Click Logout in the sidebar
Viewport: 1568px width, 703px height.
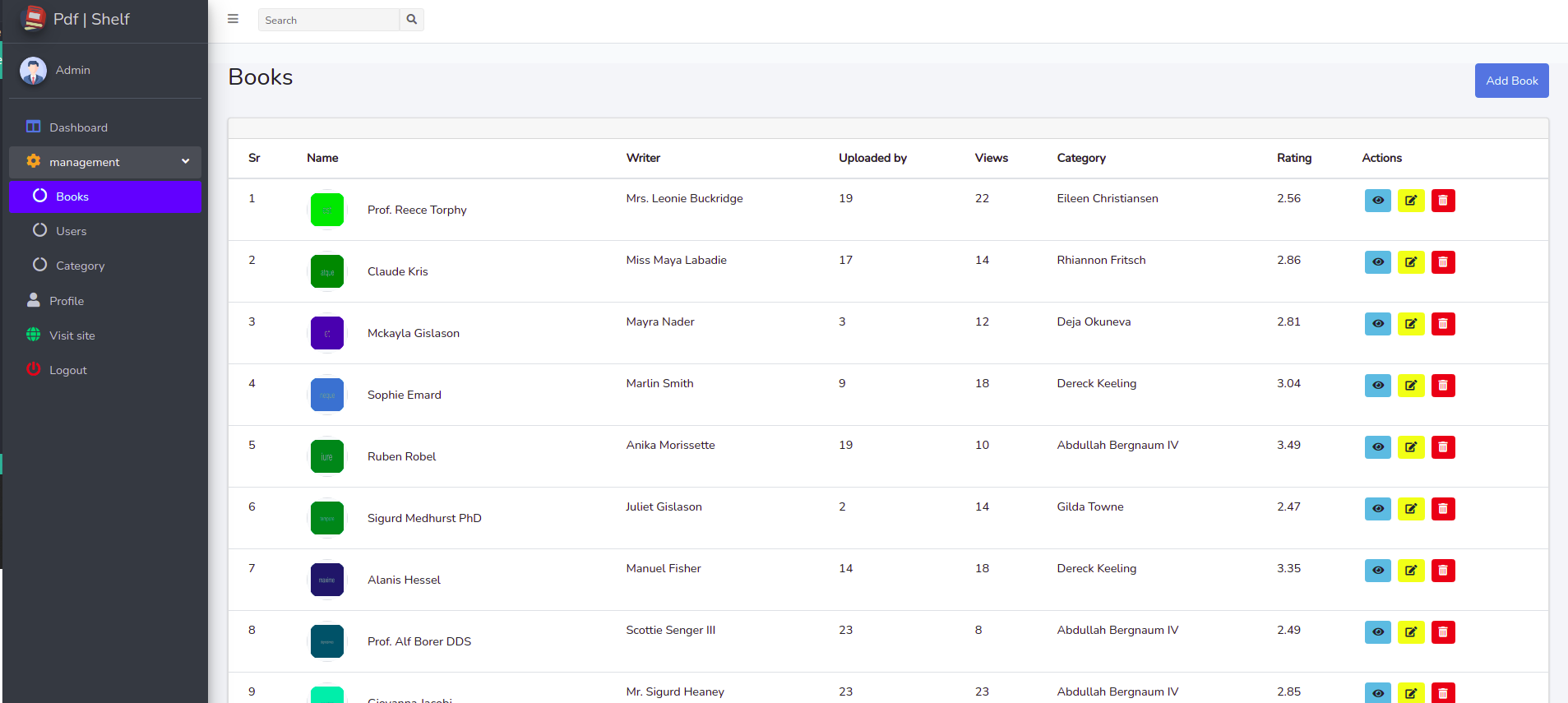pos(105,370)
